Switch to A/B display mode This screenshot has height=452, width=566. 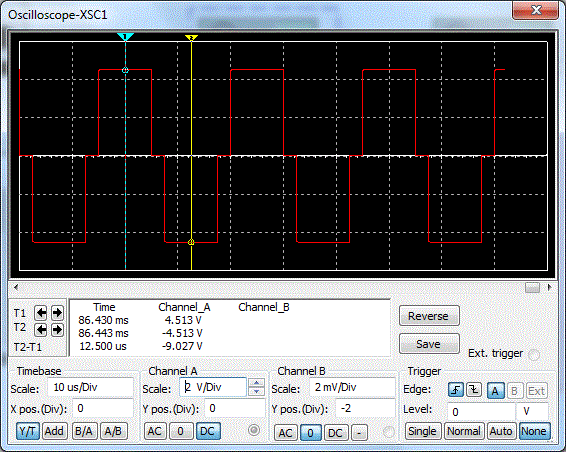pos(113,431)
